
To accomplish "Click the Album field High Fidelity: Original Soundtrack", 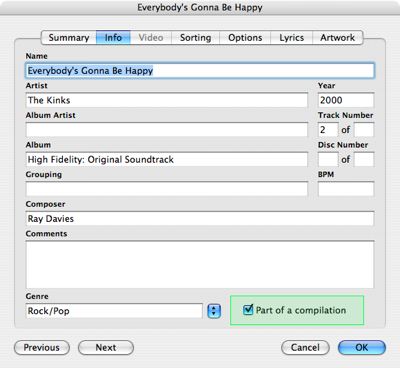I will 167,159.
